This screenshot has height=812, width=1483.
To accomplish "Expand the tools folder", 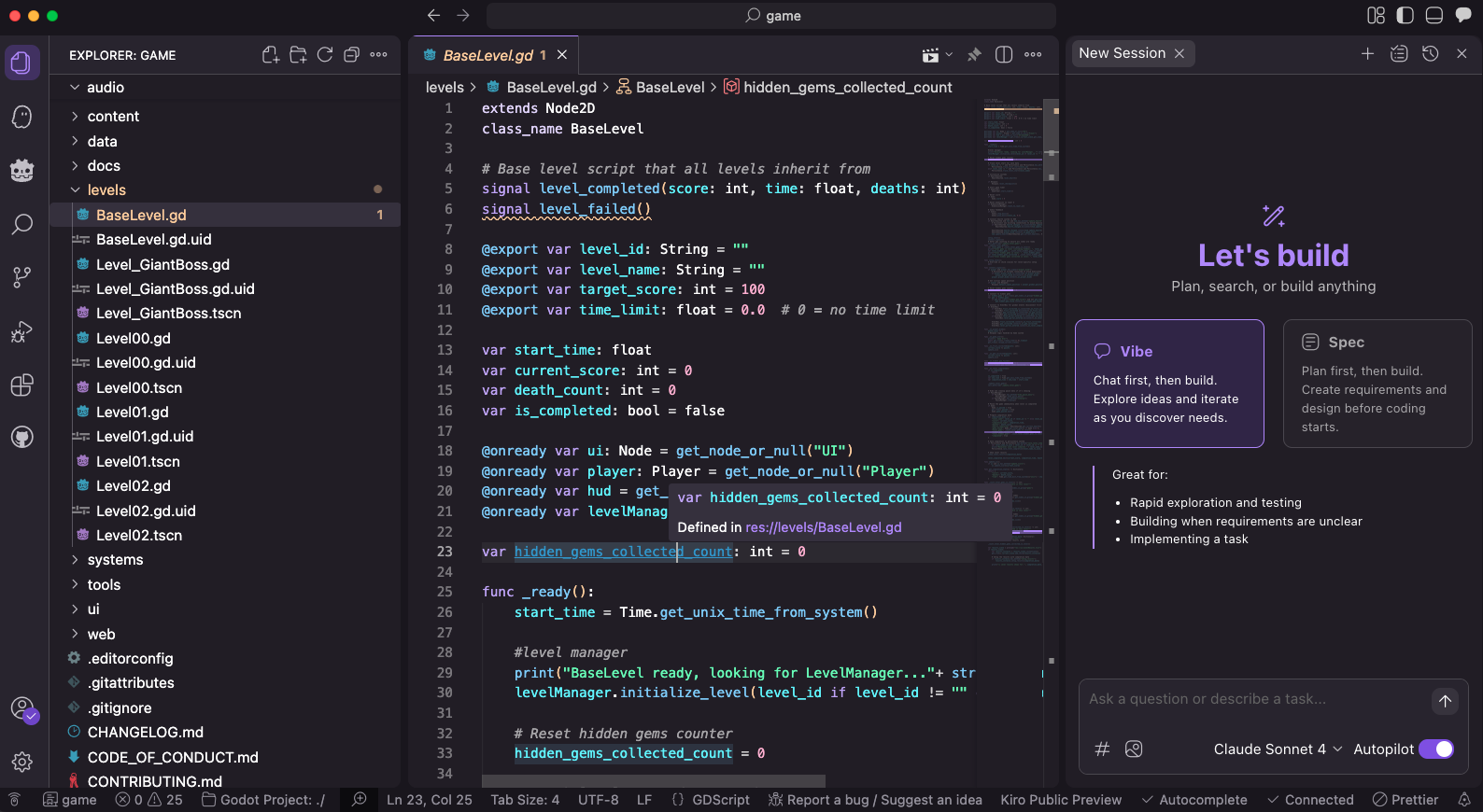I will pos(224,584).
